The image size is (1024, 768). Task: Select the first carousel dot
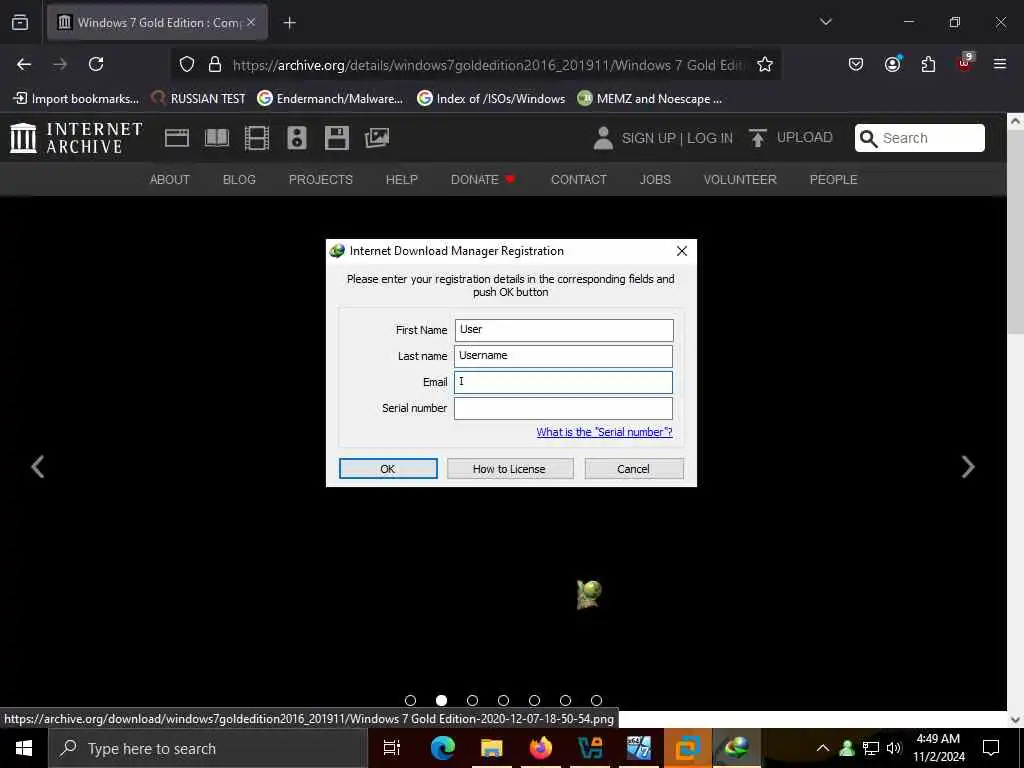tap(410, 700)
